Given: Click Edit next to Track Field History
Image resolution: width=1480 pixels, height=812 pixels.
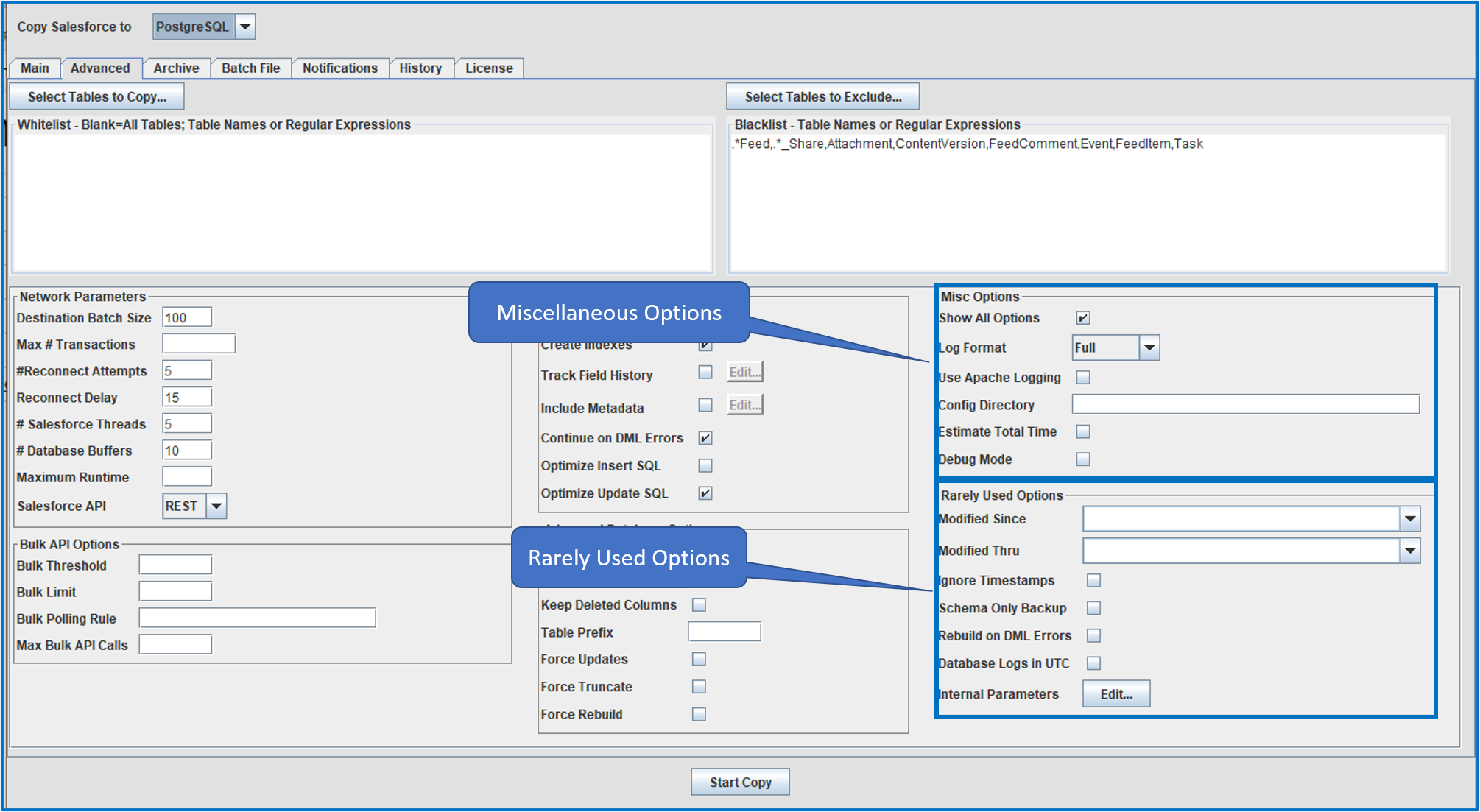Looking at the screenshot, I should click(x=745, y=372).
